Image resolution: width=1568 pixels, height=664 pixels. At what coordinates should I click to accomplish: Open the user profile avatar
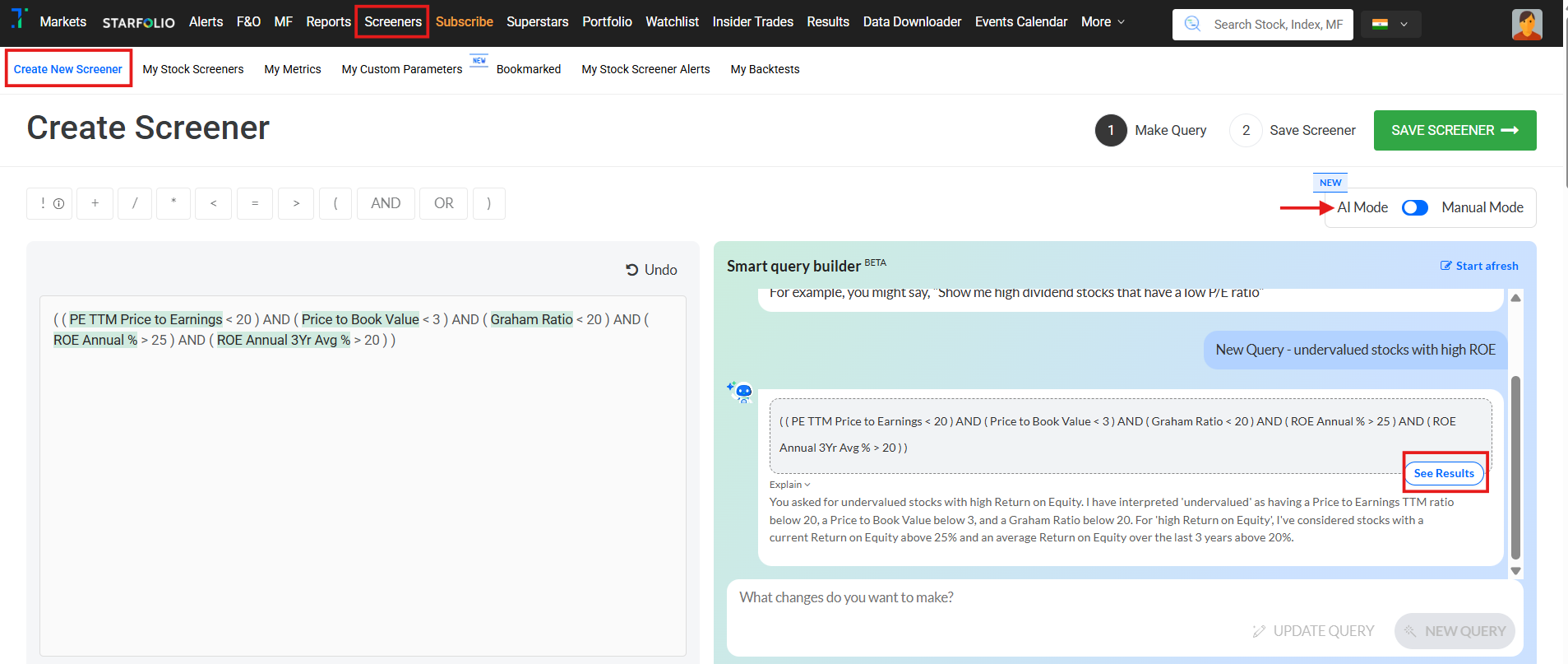pos(1527,24)
